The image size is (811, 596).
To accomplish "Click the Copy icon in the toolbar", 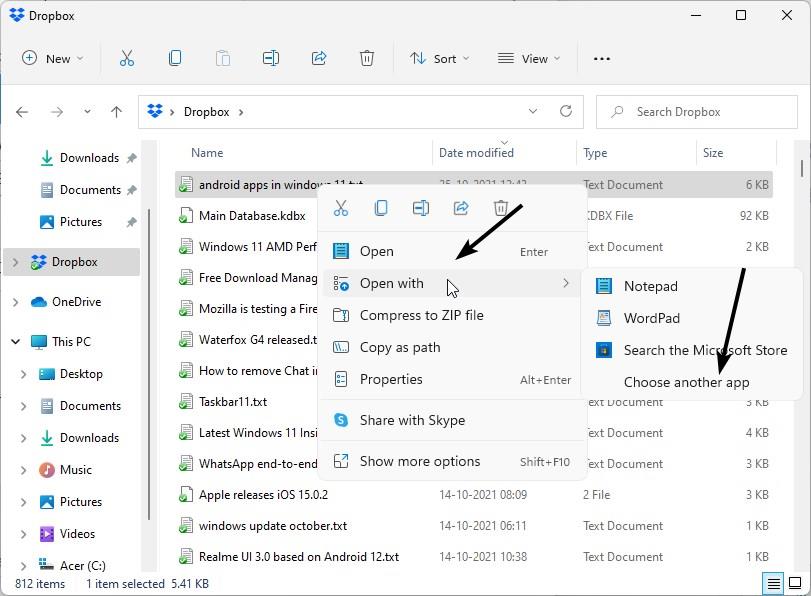I will coord(174,58).
